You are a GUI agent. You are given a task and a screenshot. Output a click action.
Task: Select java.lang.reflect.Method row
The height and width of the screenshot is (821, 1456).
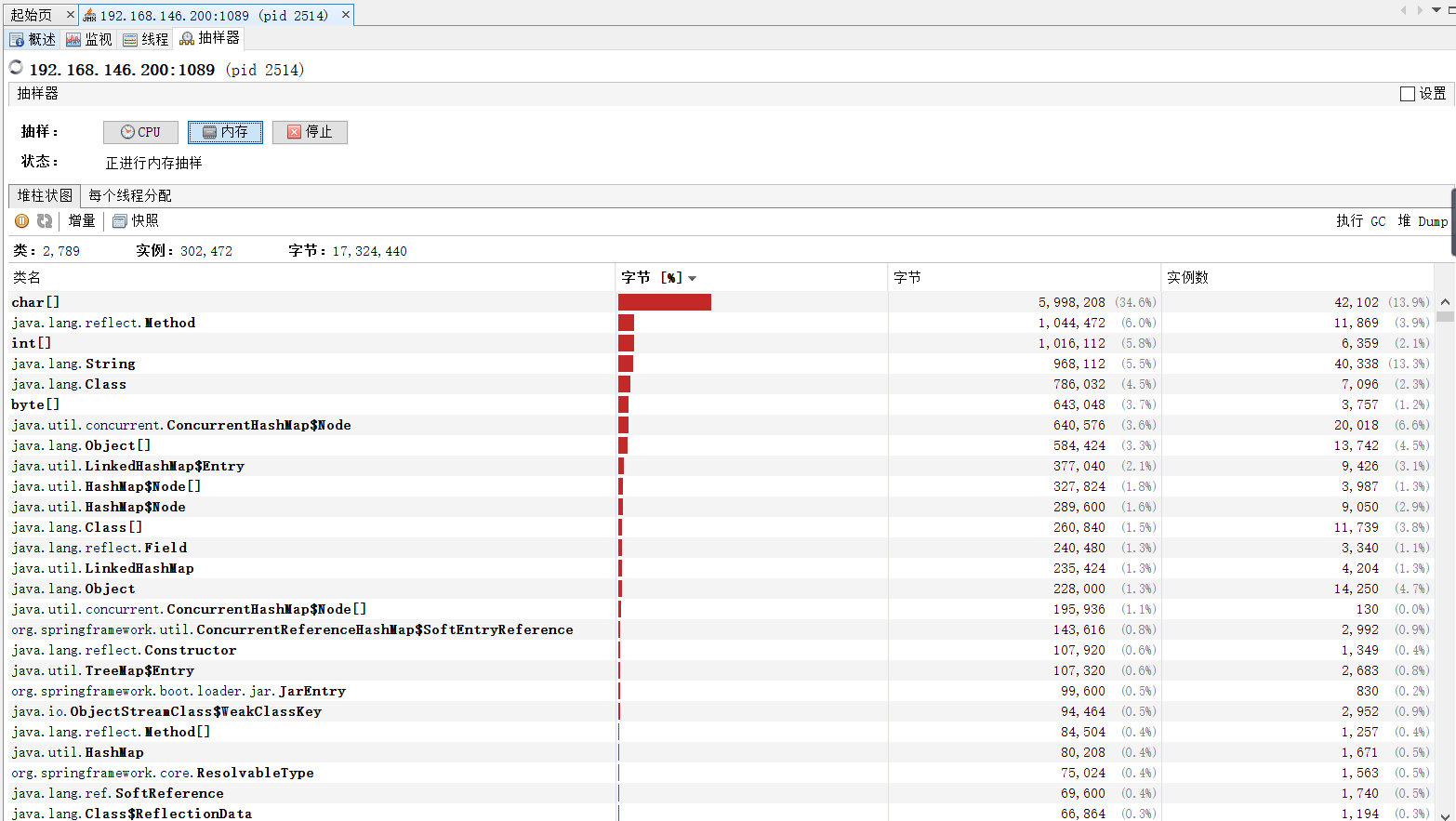[722, 323]
